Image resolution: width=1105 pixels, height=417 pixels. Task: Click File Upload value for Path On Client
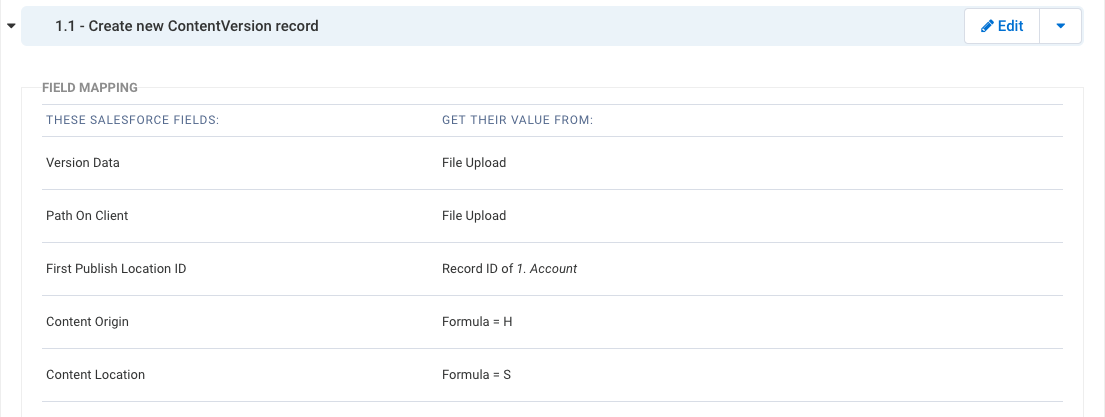474,216
